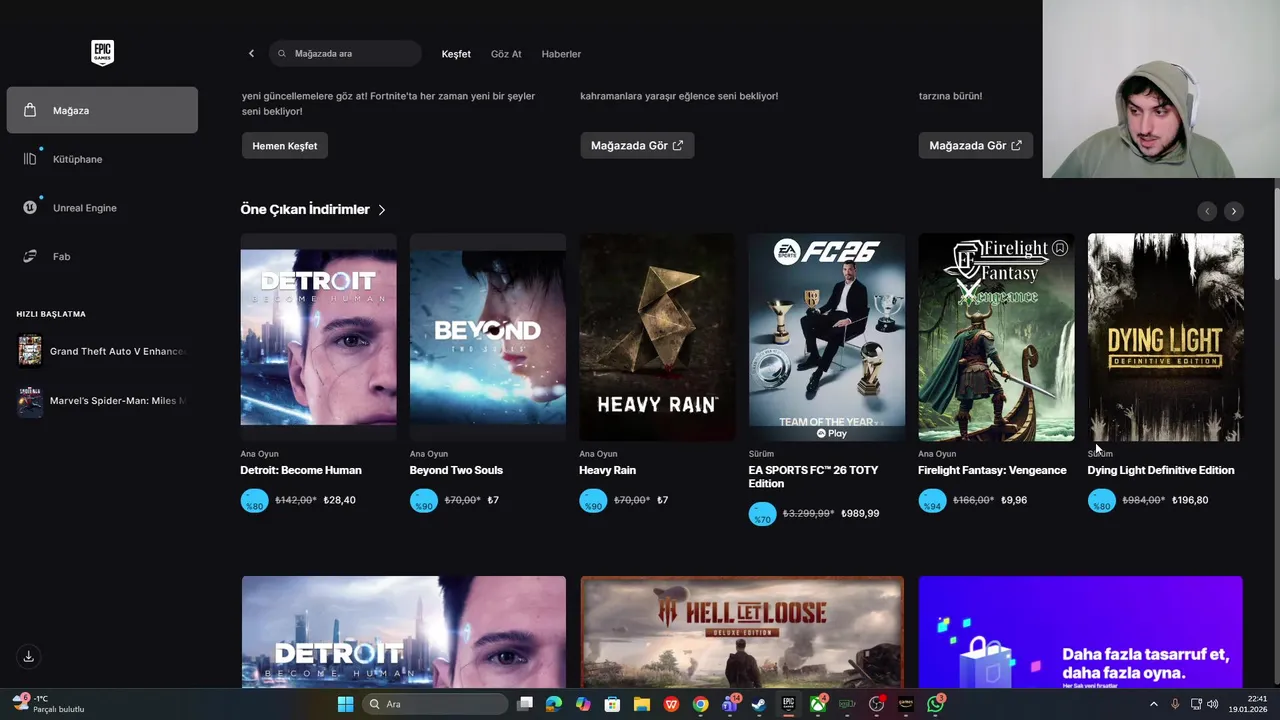Click the %80 discount badge under Detroit: Become Human
Image resolution: width=1280 pixels, height=720 pixels.
click(255, 501)
